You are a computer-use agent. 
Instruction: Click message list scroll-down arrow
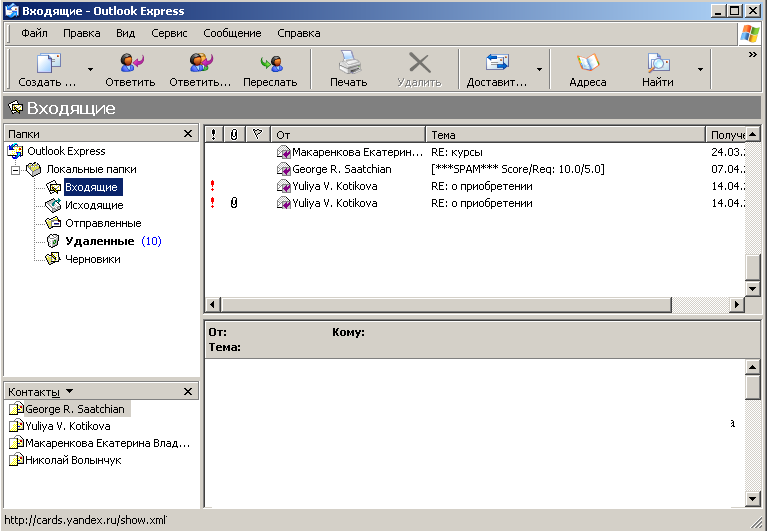pyautogui.click(x=752, y=289)
